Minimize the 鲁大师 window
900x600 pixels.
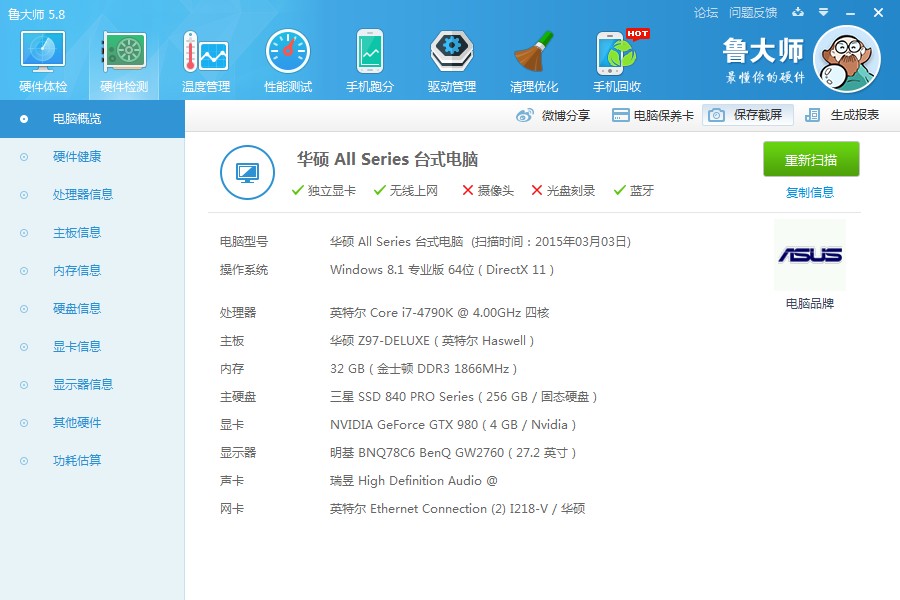851,13
